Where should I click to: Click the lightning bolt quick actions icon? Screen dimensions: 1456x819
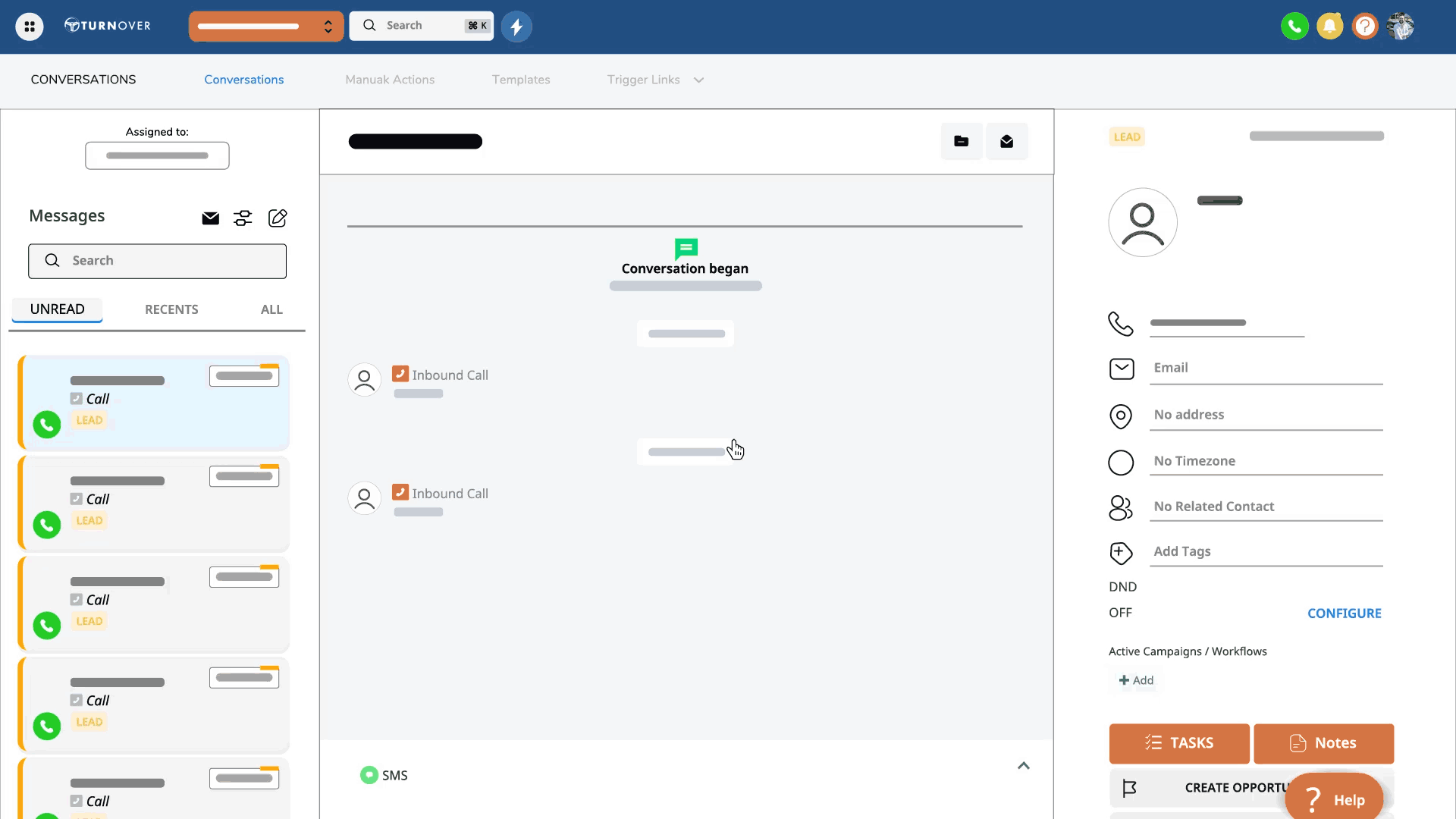pyautogui.click(x=516, y=27)
